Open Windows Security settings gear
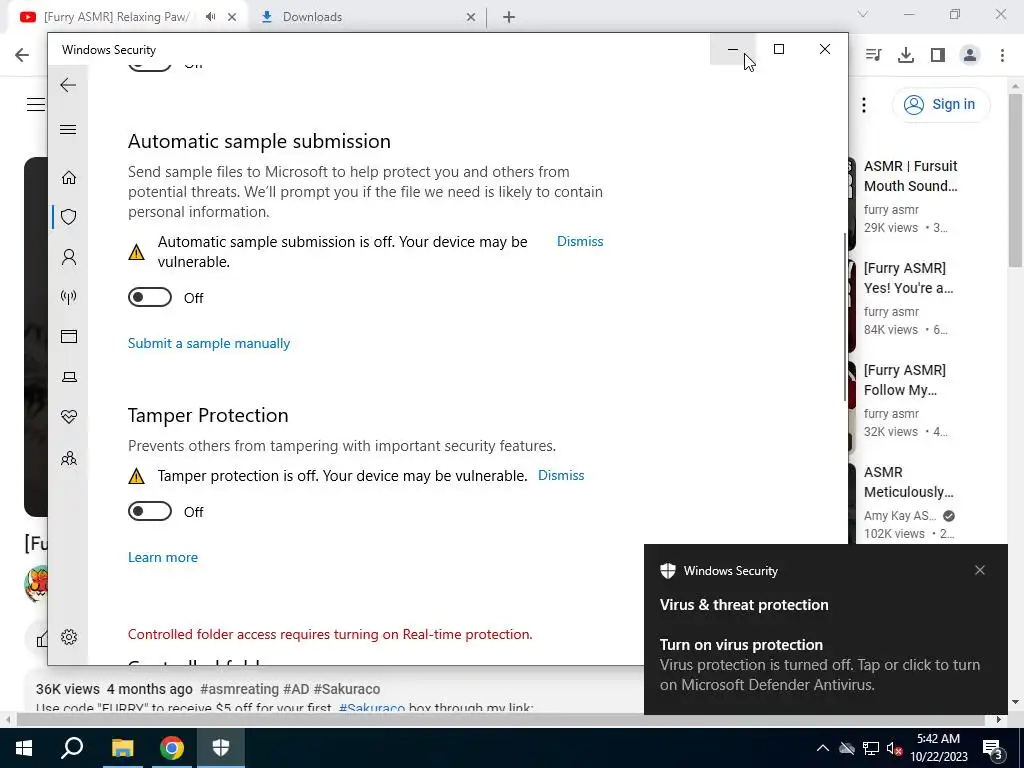1024x768 pixels. click(x=69, y=637)
